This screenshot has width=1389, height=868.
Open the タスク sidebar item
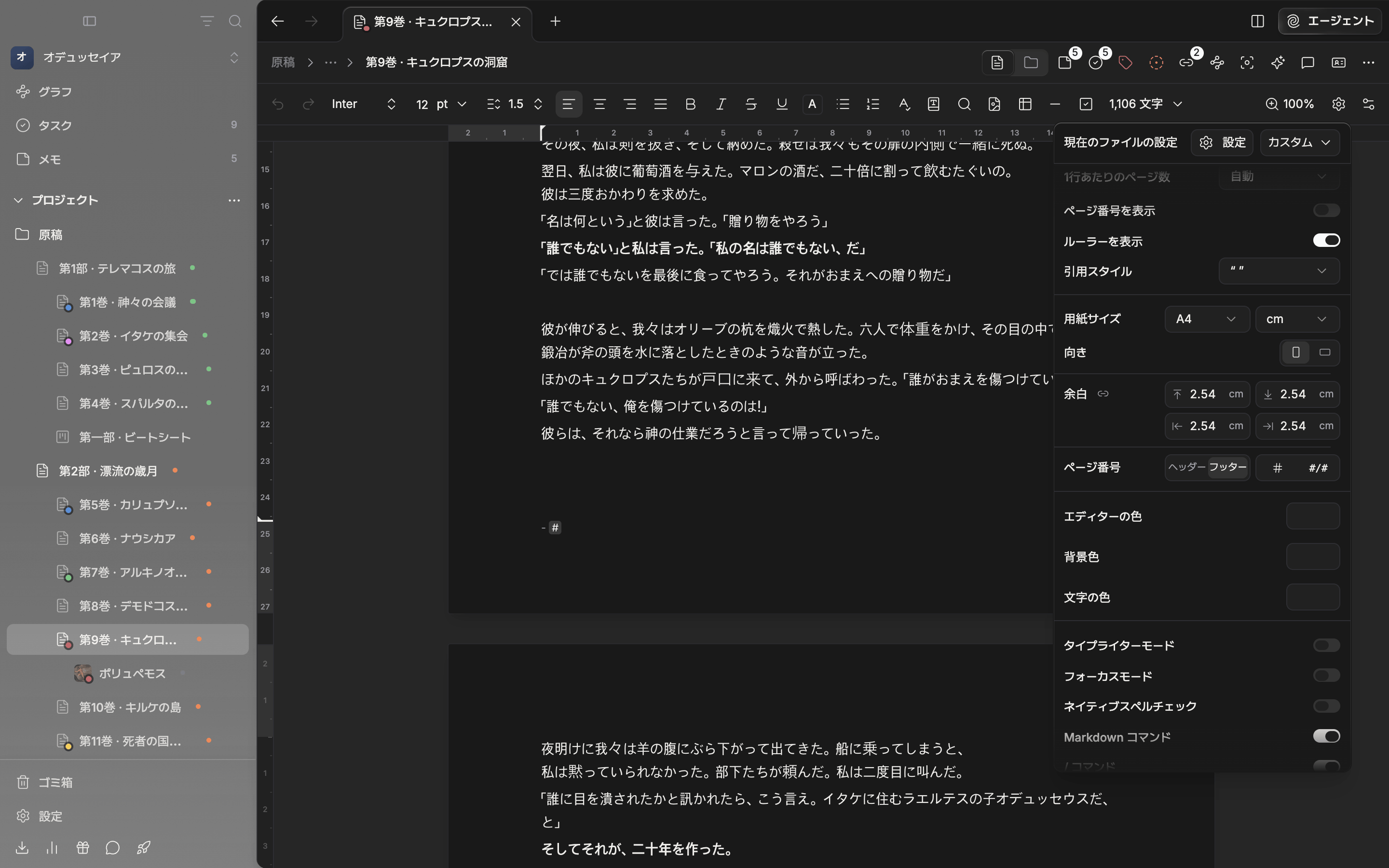127,125
